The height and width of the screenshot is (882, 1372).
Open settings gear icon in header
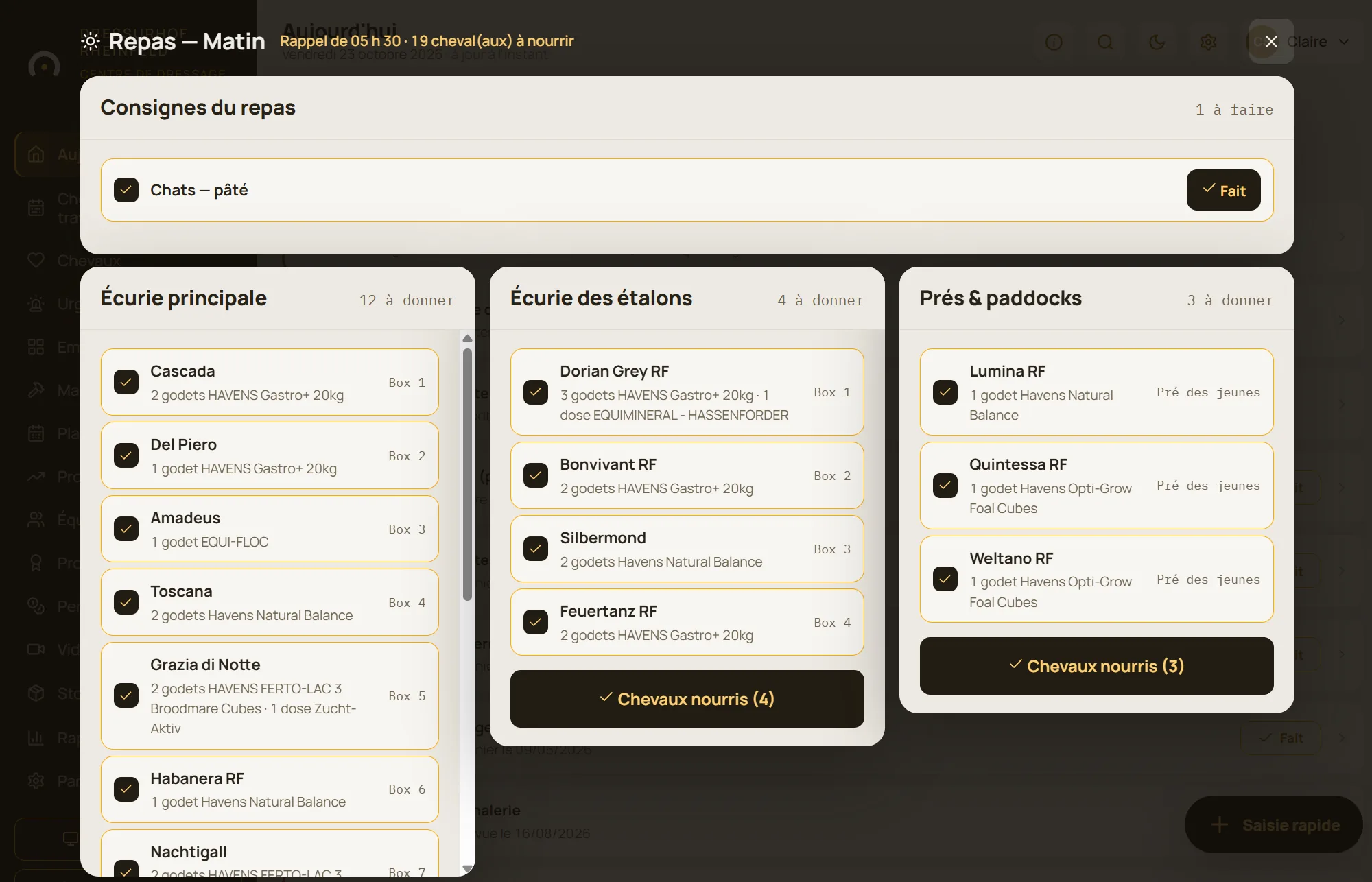click(1208, 43)
